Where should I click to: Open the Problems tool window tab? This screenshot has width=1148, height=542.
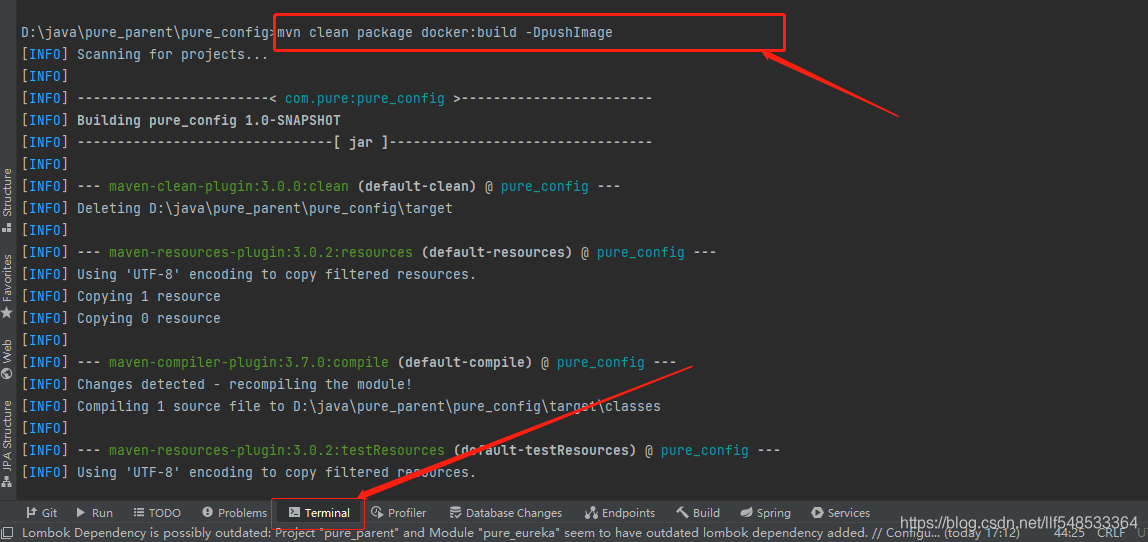pos(234,513)
